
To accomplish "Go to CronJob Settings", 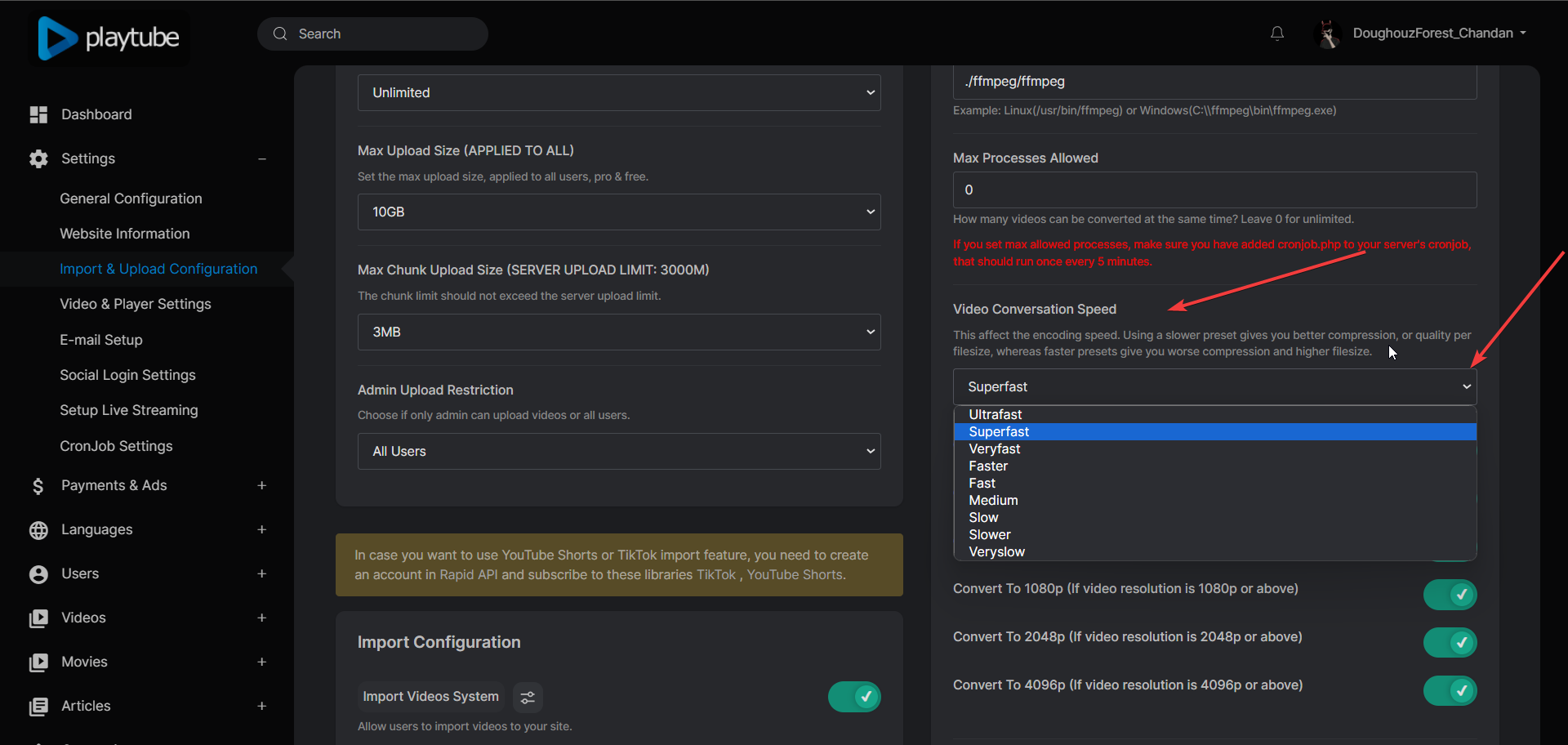I will click(x=116, y=446).
